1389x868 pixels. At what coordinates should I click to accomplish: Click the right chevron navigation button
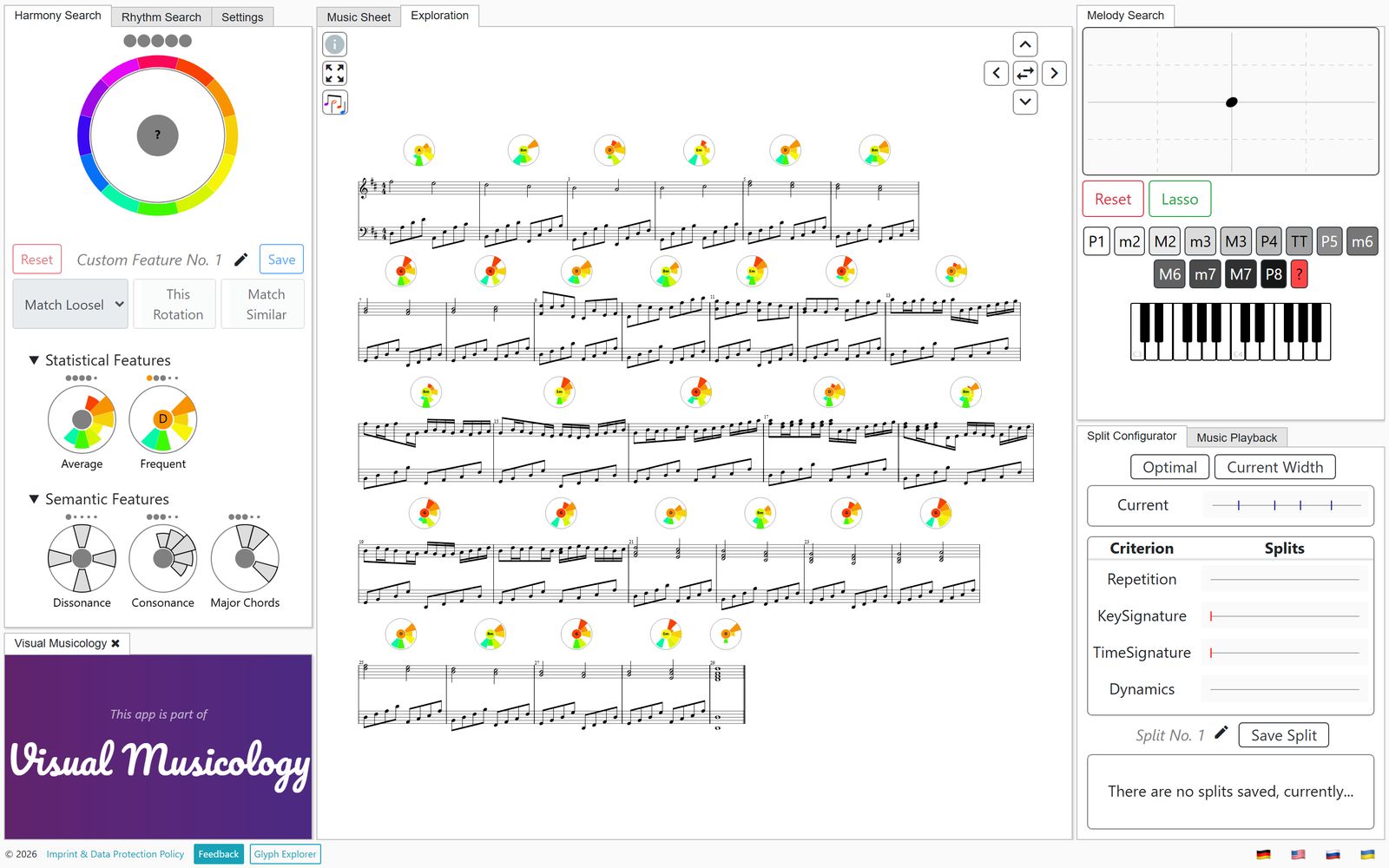pyautogui.click(x=1054, y=73)
